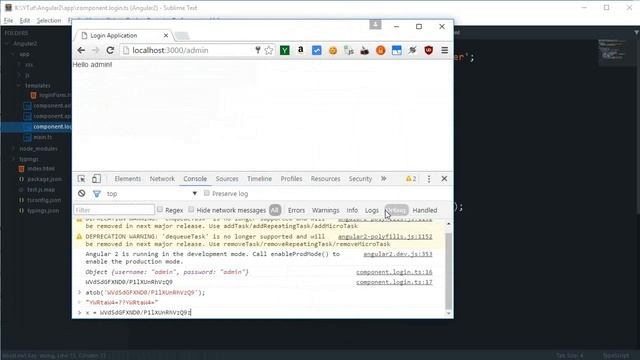Select index.html in Sublime sidebar
This screenshot has height=360, width=640.
tap(41, 169)
